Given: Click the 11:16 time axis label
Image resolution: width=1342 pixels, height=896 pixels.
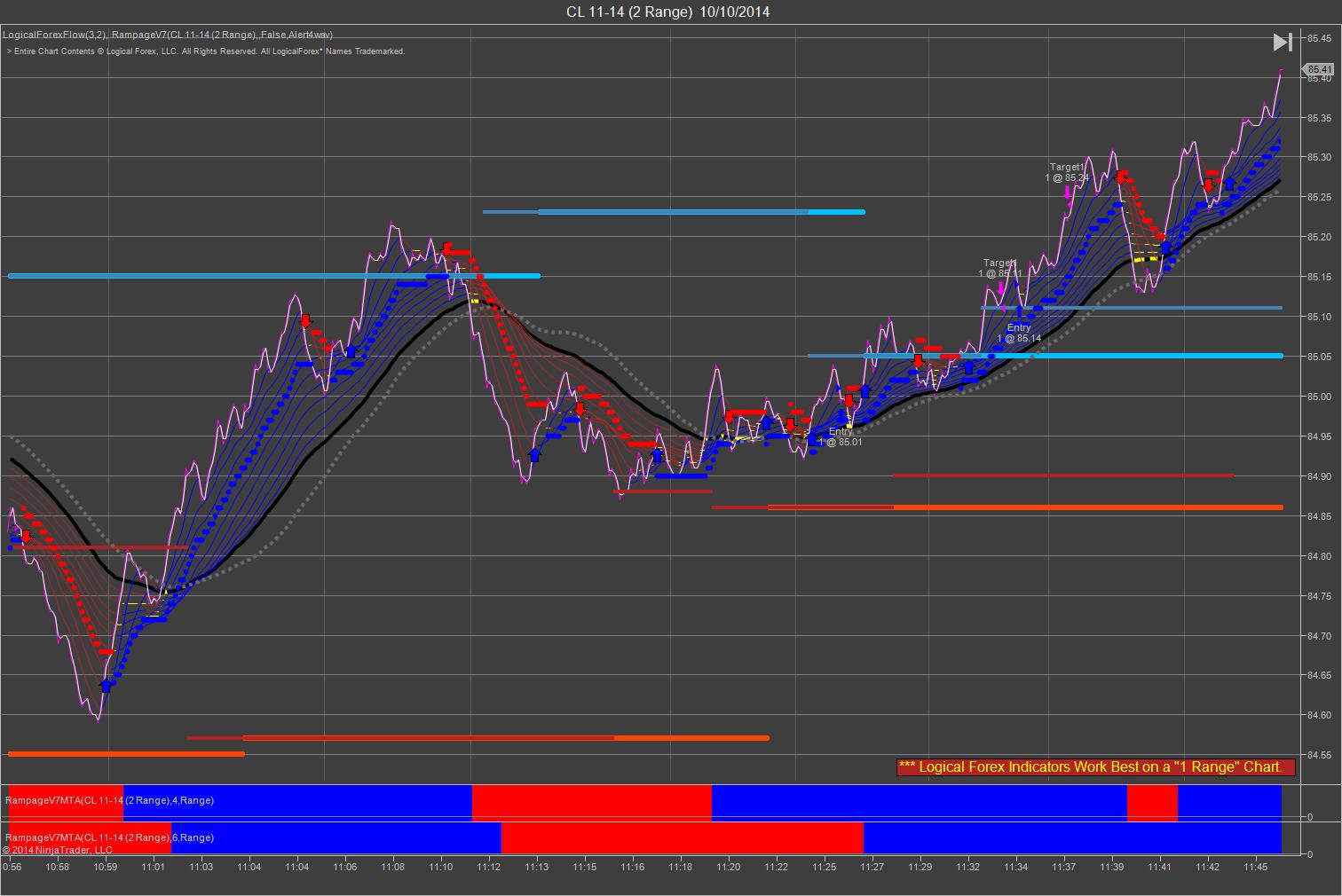Looking at the screenshot, I should coord(633,867).
